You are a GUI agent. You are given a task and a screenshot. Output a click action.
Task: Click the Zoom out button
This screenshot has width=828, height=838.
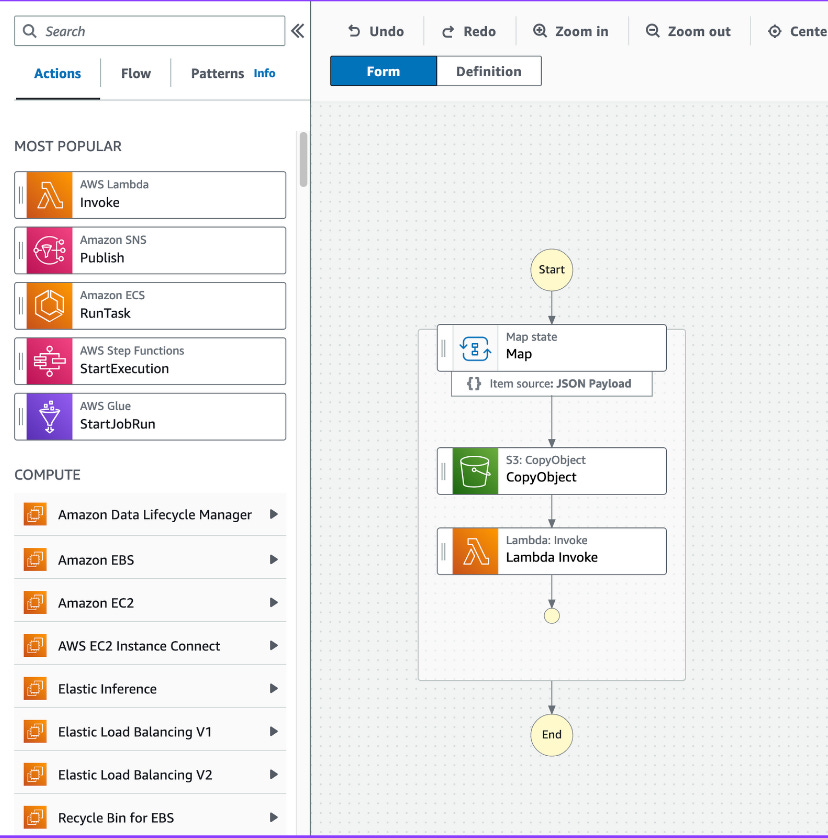(x=688, y=32)
